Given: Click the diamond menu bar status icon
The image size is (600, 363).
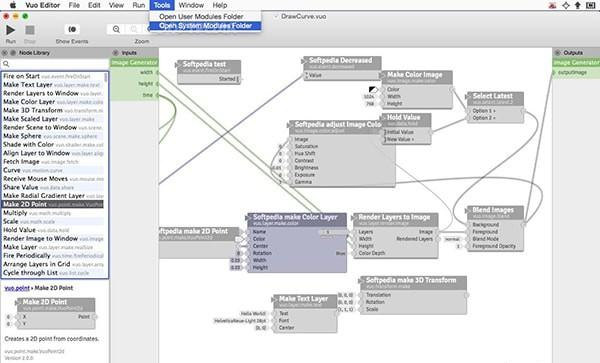Looking at the screenshot, I should click(566, 5).
